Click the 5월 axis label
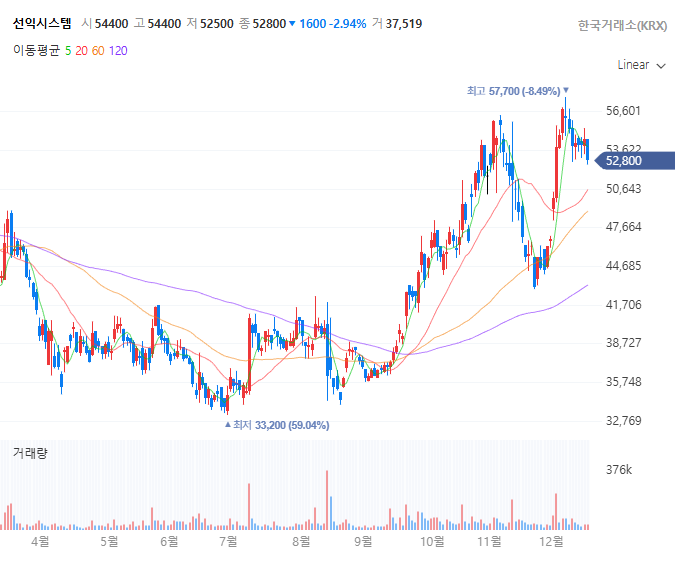The height and width of the screenshot is (576, 675). point(109,541)
